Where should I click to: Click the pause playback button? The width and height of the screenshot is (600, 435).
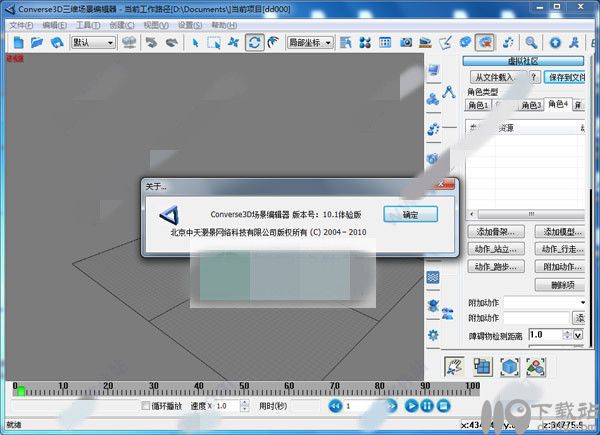coord(427,406)
